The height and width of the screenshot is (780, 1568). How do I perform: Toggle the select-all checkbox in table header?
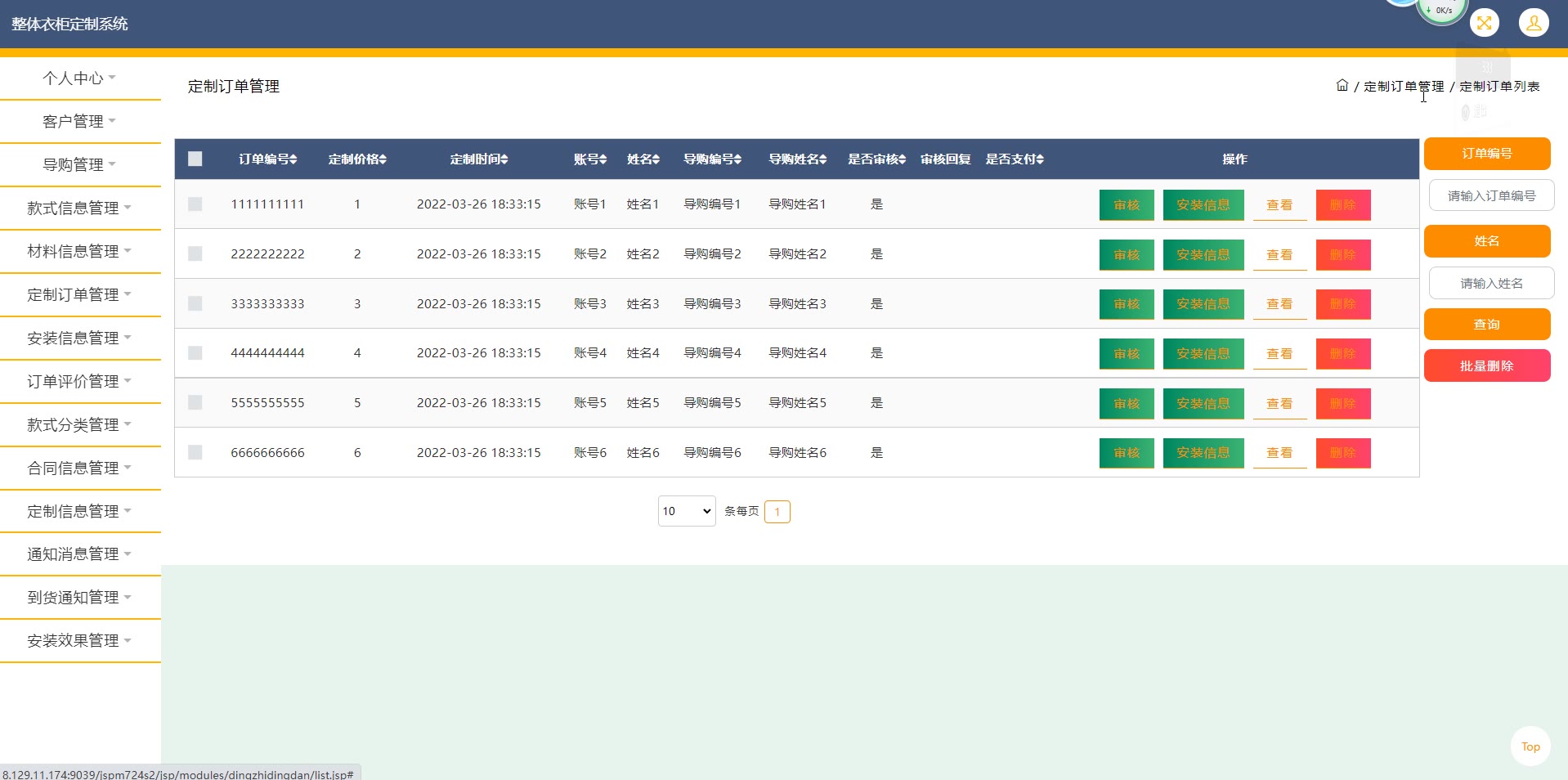coord(195,159)
